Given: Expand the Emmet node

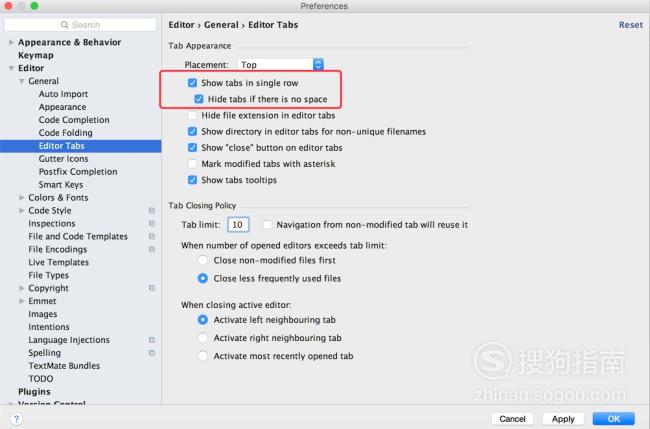Looking at the screenshot, I should (22, 301).
